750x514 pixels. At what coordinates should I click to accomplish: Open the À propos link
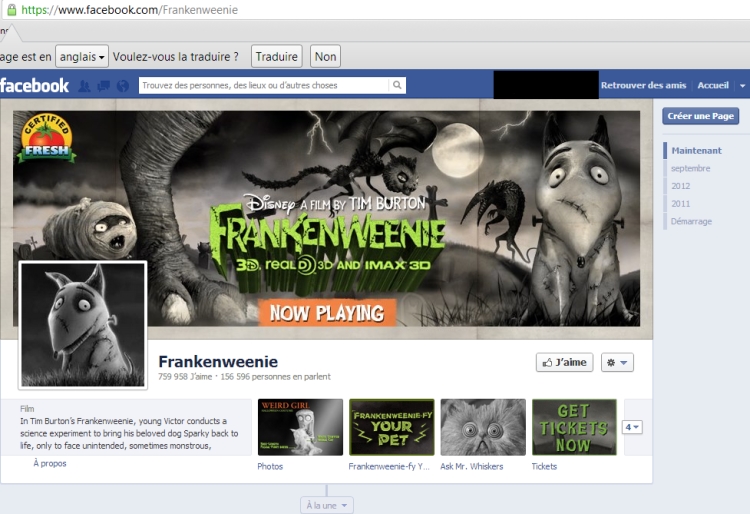pyautogui.click(x=50, y=463)
